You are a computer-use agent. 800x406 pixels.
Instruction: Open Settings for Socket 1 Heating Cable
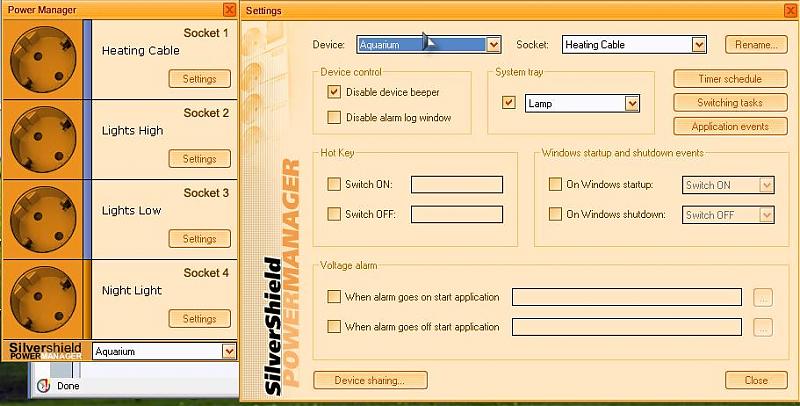pos(199,79)
